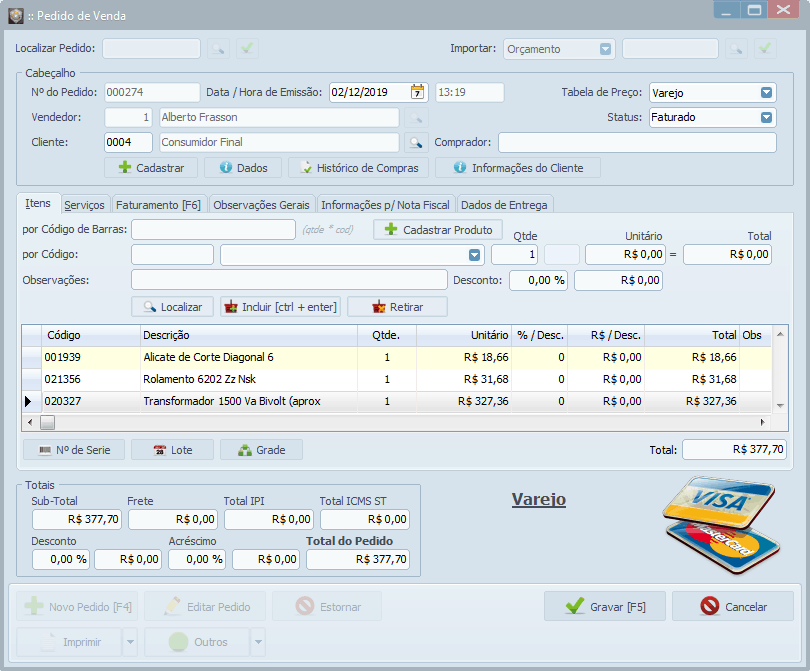810x671 pixels.
Task: Click the Retirar item button
Action: (x=397, y=307)
